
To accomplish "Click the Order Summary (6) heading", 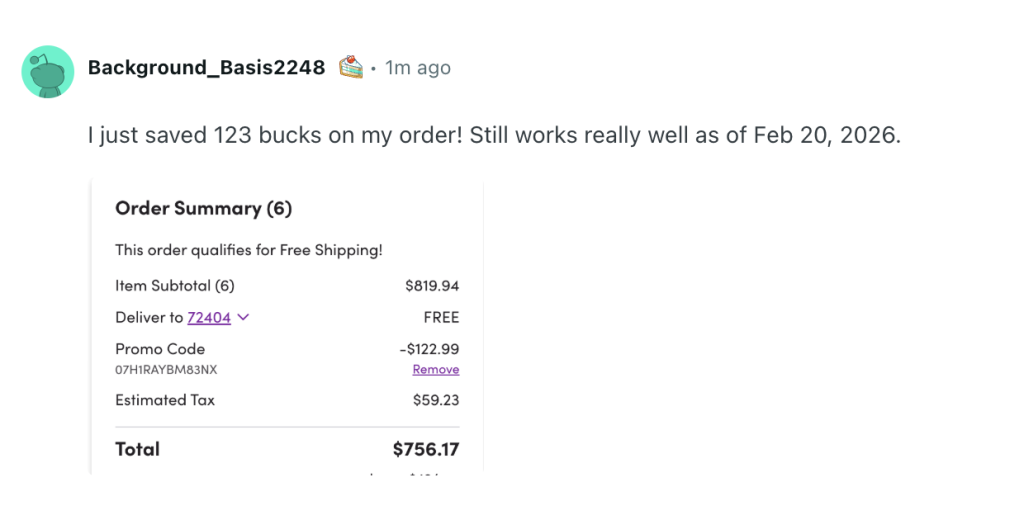I will (203, 209).
